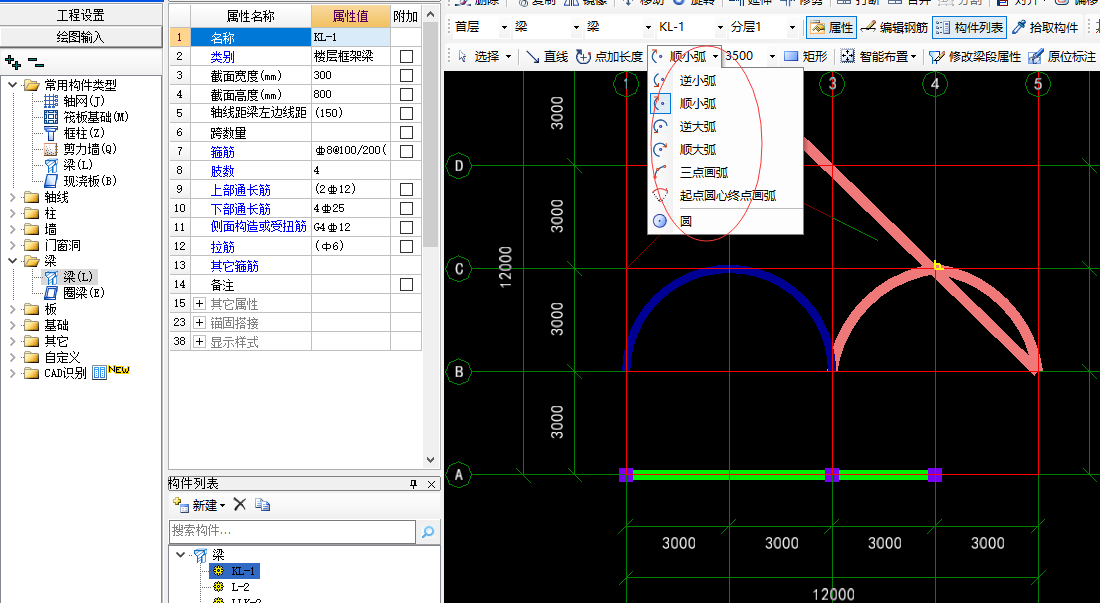Choose the 矩形 rectangle drawing tool
1100x603 pixels.
click(x=805, y=56)
